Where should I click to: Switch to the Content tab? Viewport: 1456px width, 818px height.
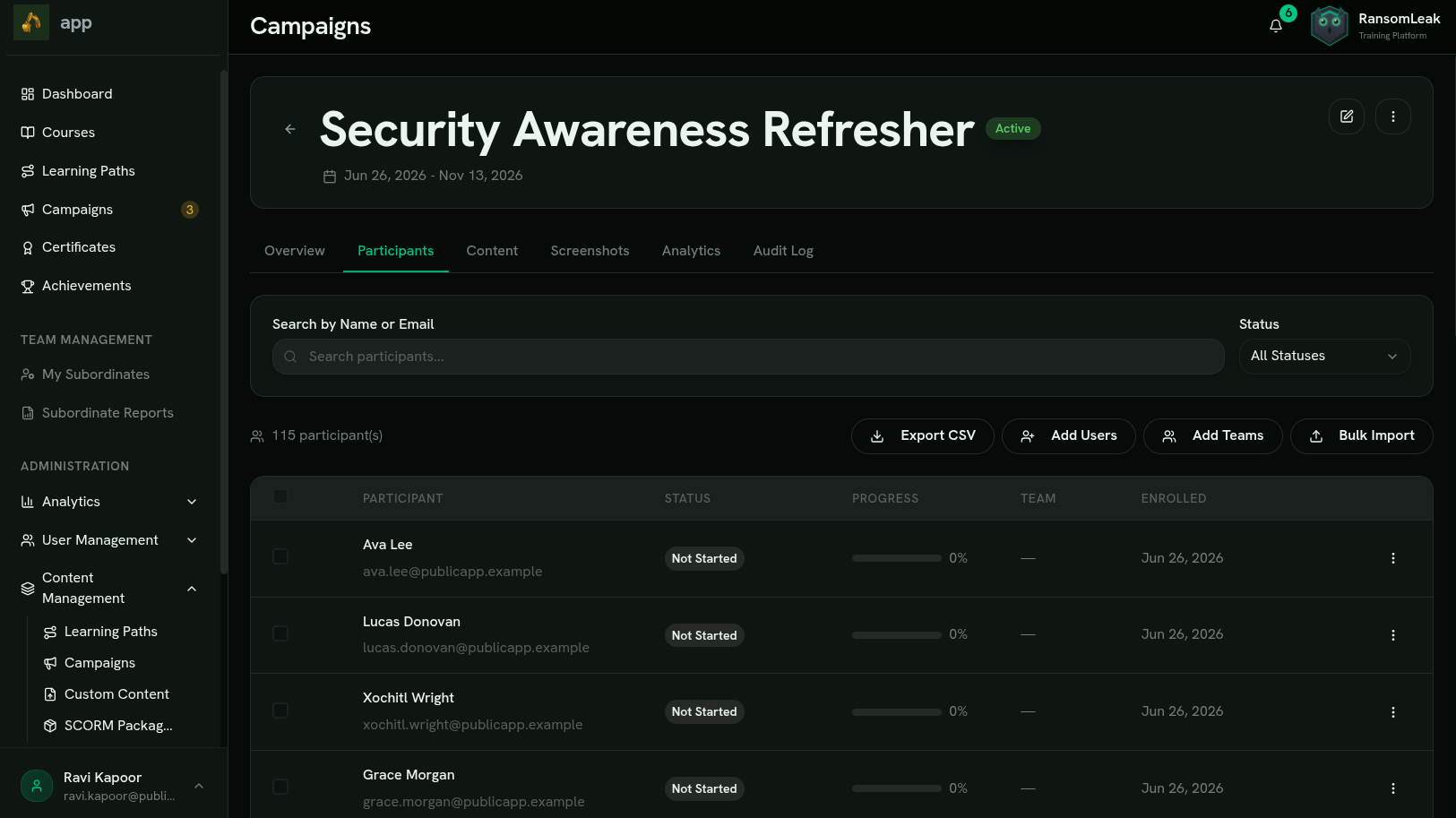point(492,251)
